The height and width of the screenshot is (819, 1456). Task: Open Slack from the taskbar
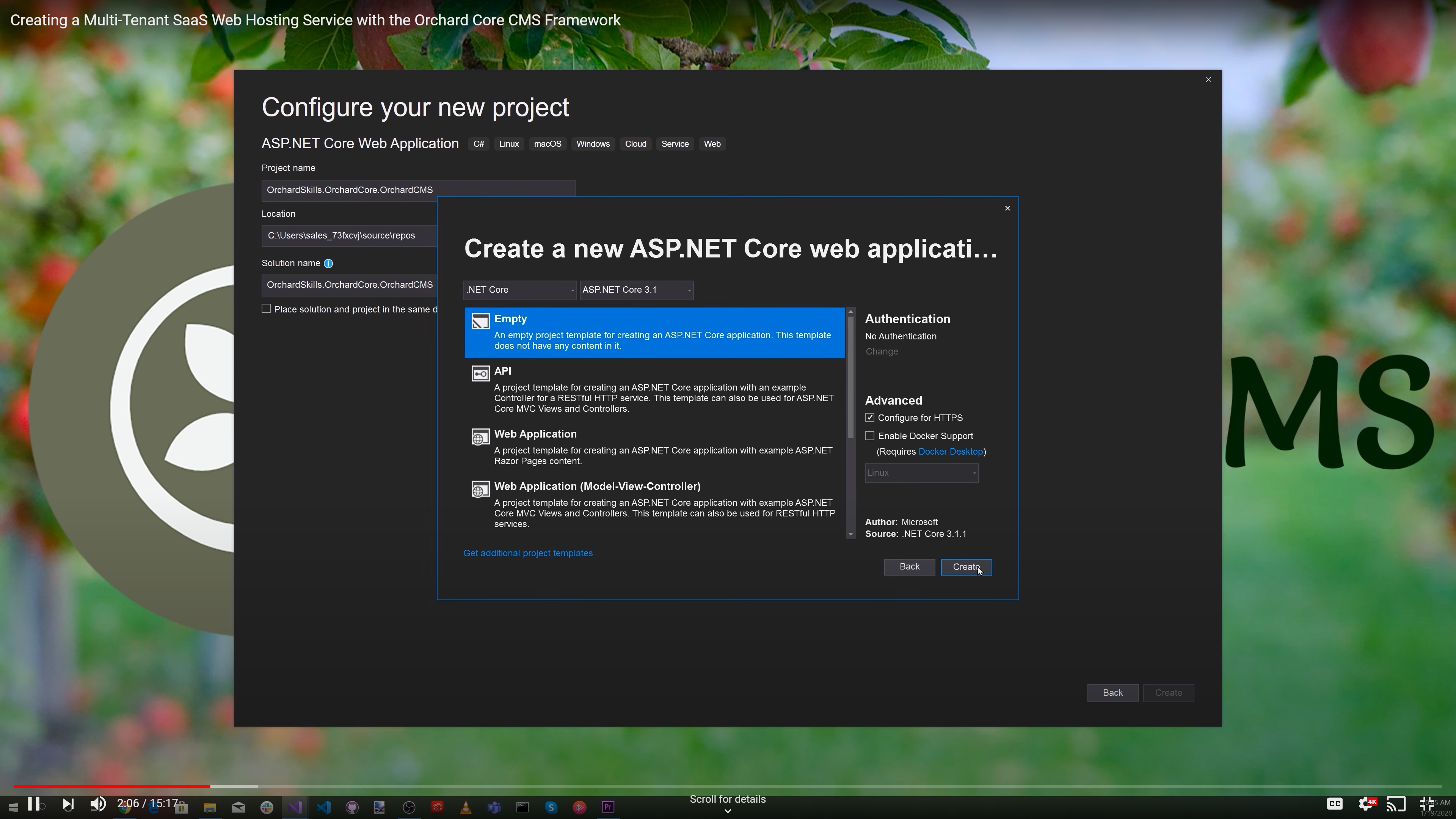[x=267, y=807]
